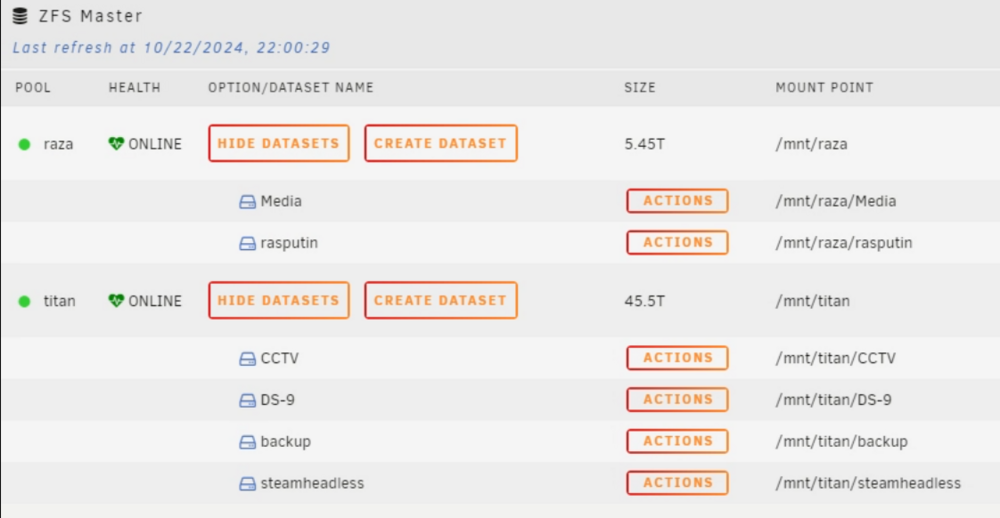Open Actions menu for steamheadless dataset
This screenshot has height=518, width=1000.
[x=677, y=483]
